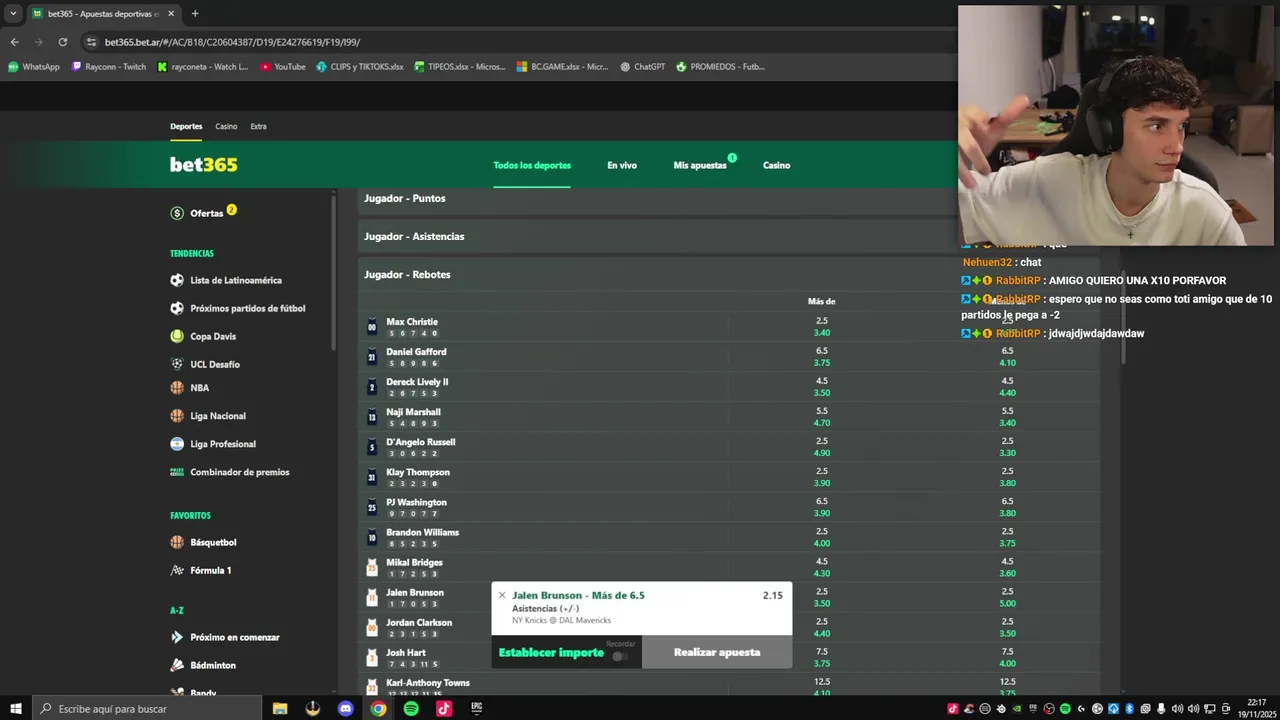Open Liga Nacional in sidebar

[218, 416]
